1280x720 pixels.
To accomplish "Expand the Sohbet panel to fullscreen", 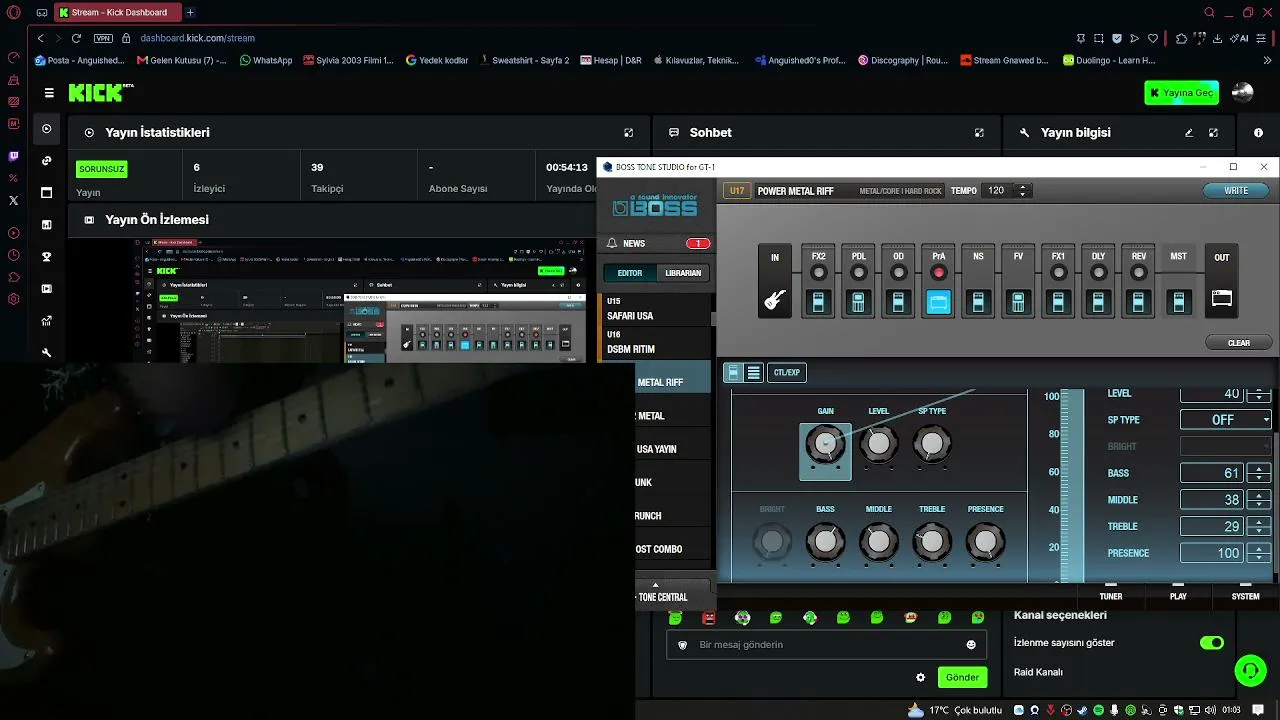I will 979,133.
